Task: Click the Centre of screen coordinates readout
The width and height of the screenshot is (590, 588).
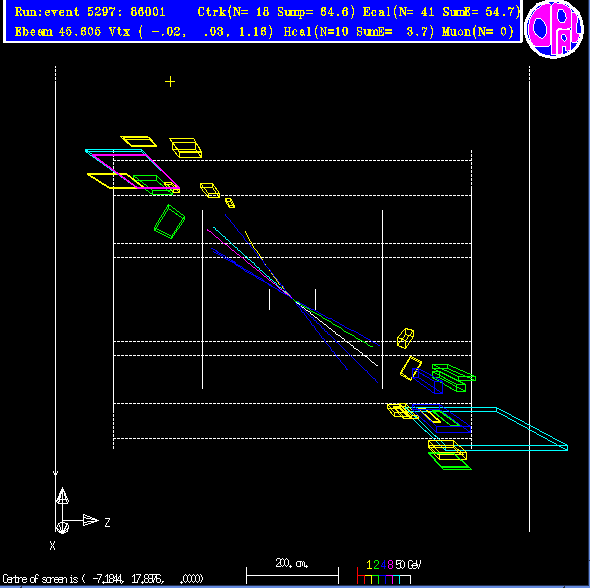Action: tap(103, 578)
